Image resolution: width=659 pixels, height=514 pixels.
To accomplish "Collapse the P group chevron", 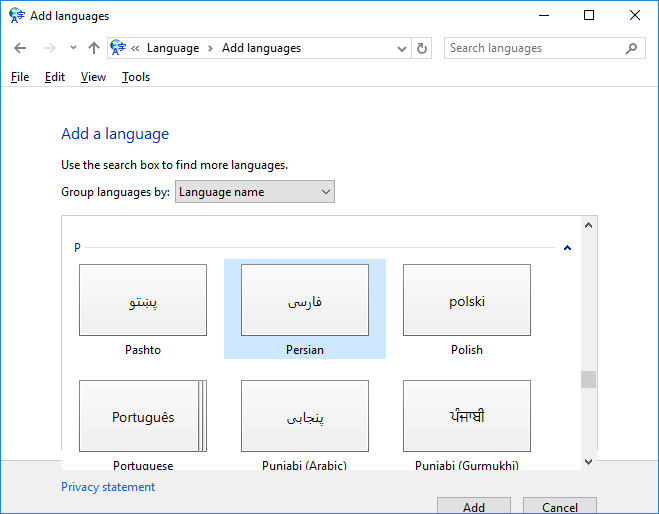I will point(567,247).
